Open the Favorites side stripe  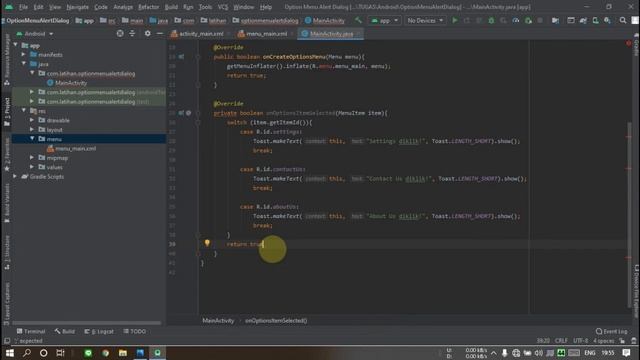7,154
